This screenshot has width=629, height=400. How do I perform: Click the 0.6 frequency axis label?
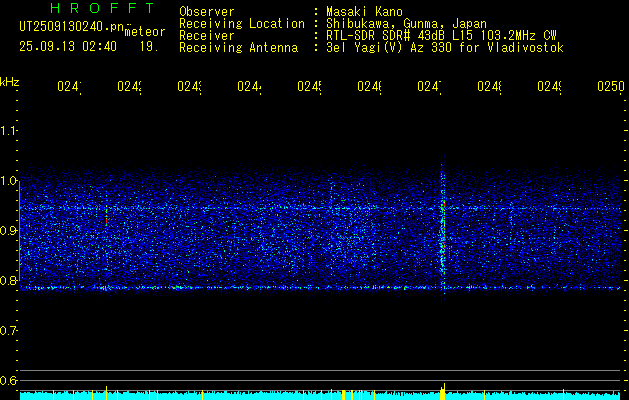click(x=8, y=380)
